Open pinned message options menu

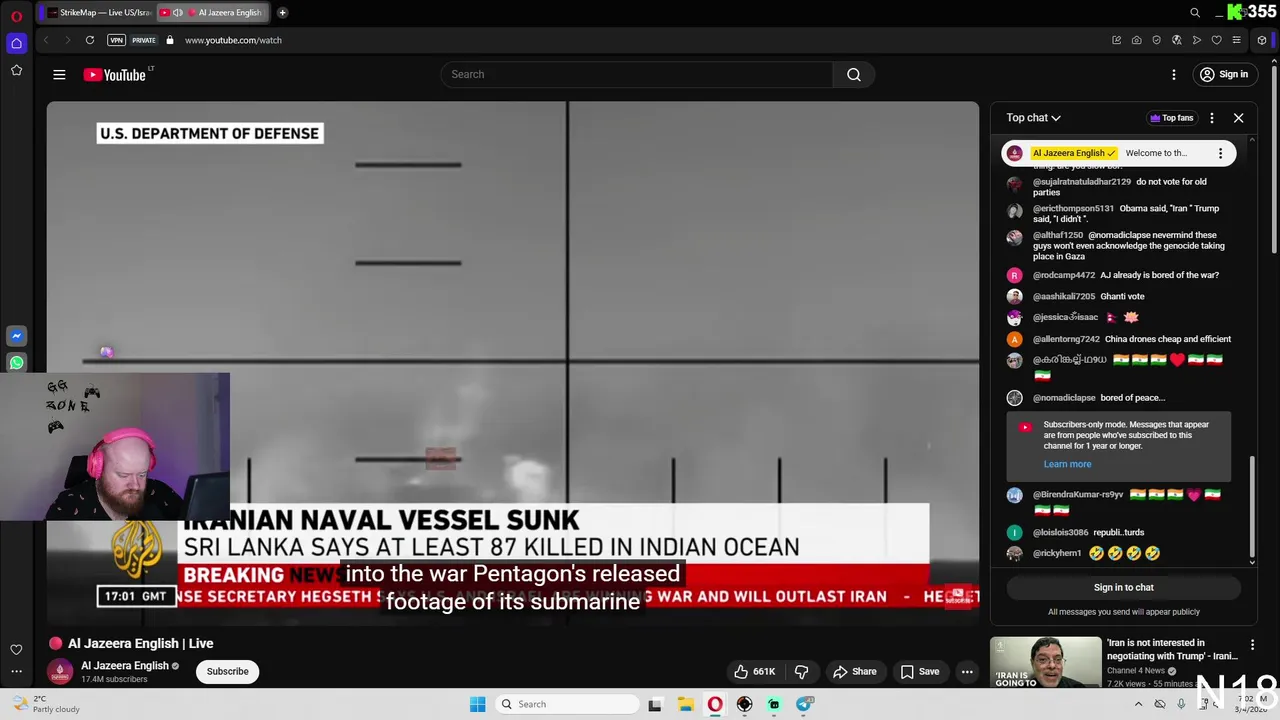point(1220,153)
